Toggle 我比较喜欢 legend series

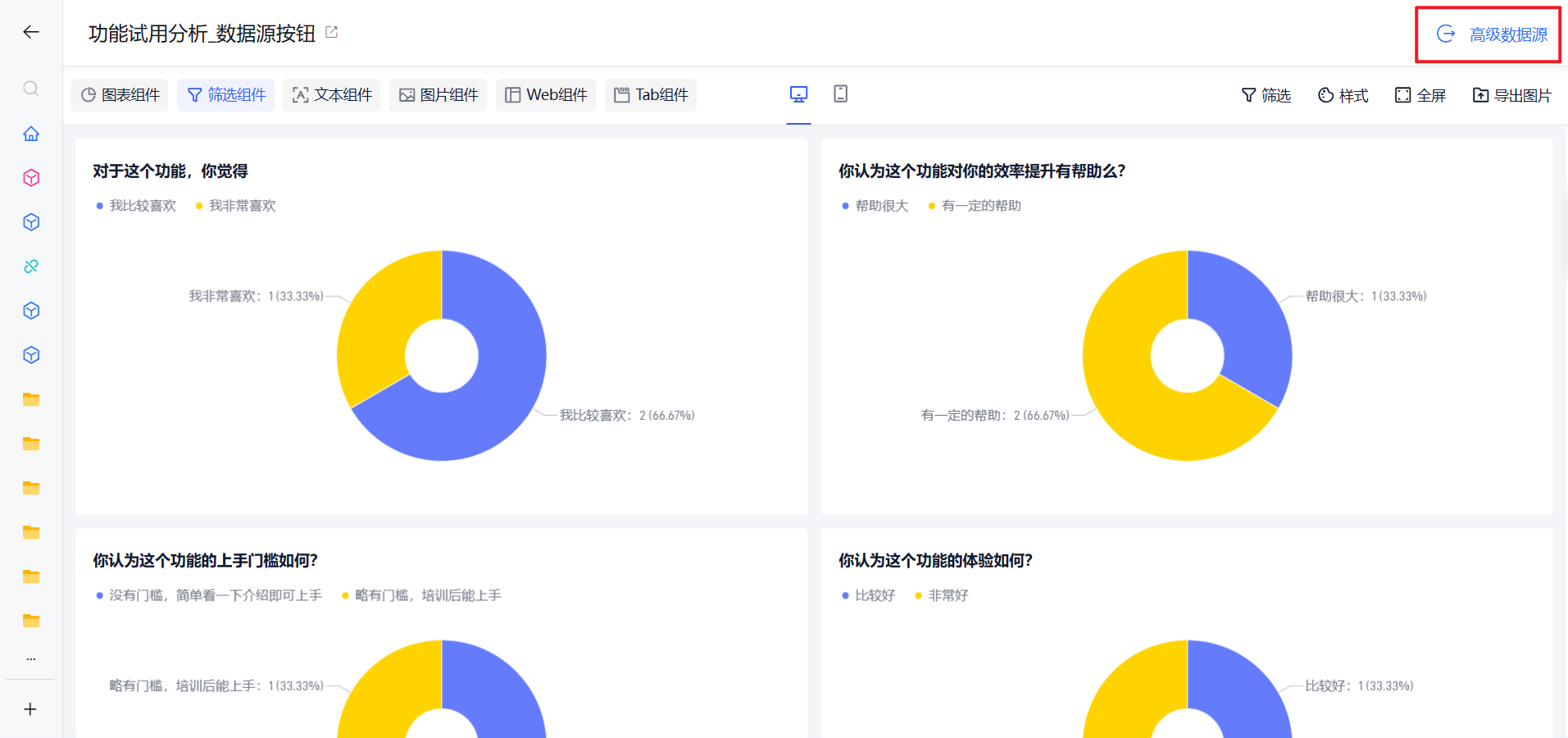tap(136, 206)
